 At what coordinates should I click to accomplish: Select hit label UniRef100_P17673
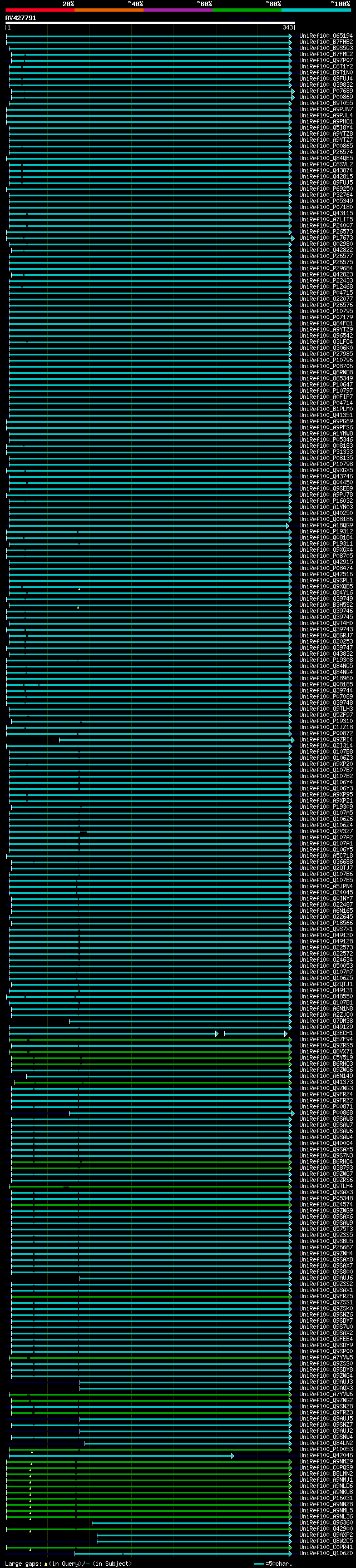[325, 238]
